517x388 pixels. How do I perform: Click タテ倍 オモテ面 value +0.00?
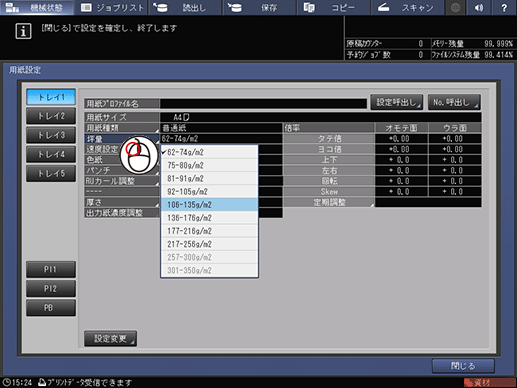tap(401, 139)
